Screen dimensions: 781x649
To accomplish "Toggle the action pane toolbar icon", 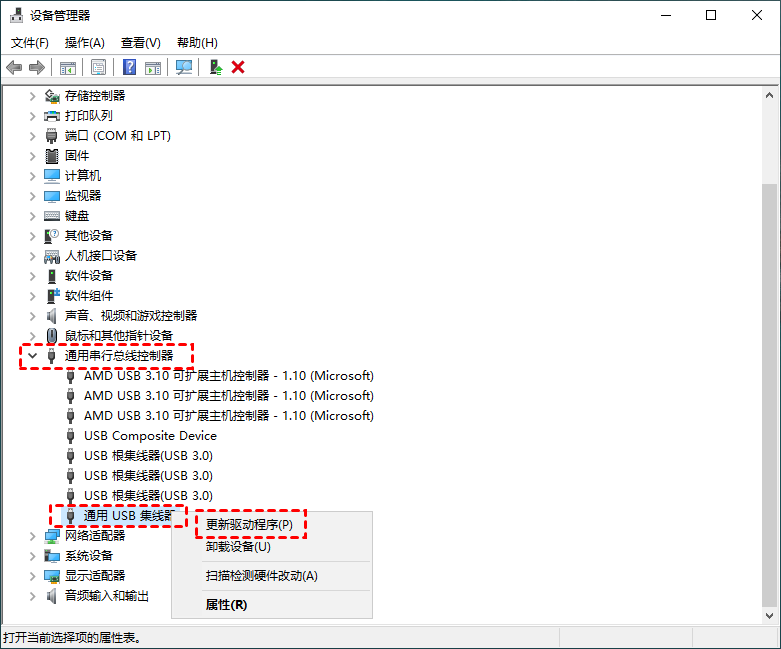I will 153,67.
